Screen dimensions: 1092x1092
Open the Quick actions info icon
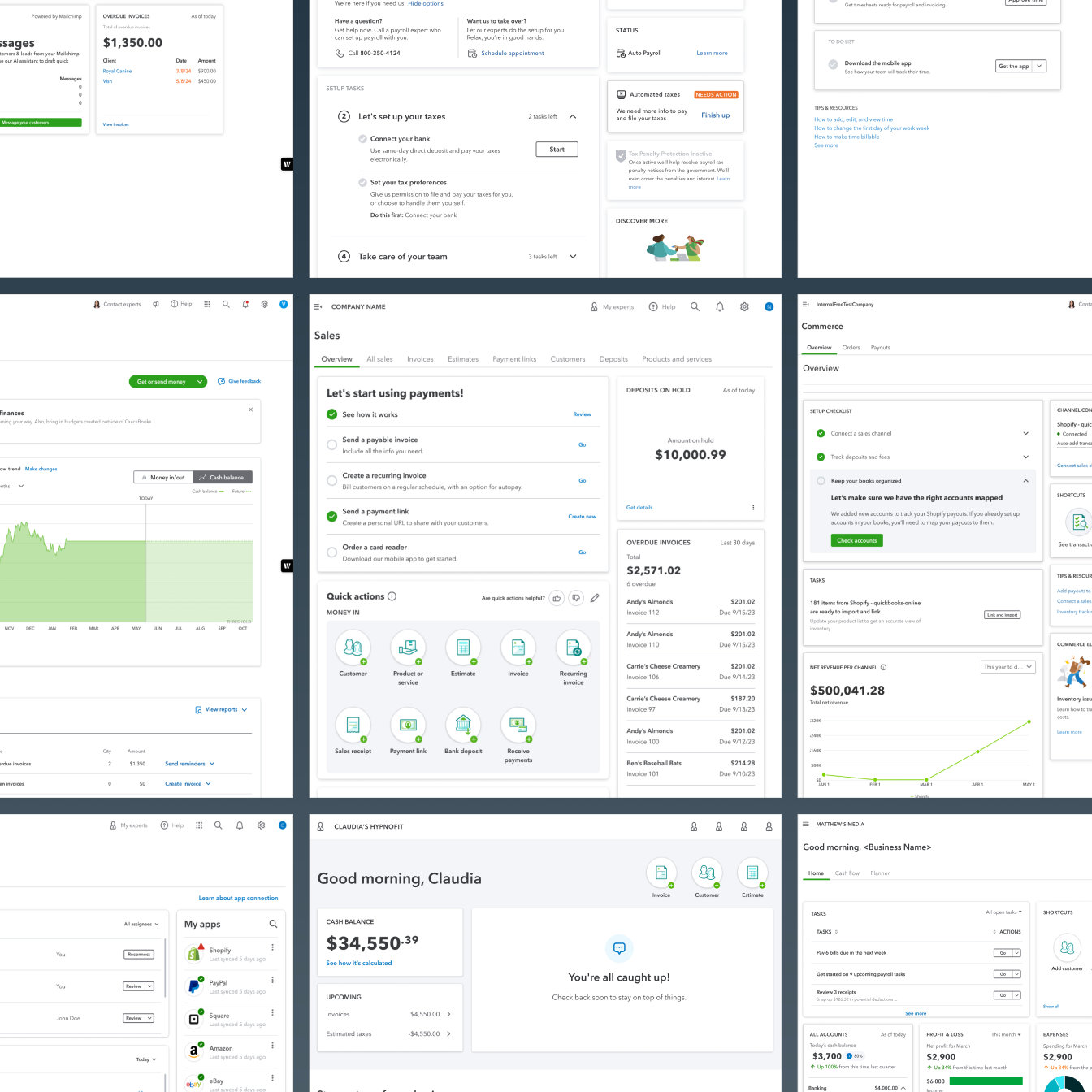[x=392, y=596]
